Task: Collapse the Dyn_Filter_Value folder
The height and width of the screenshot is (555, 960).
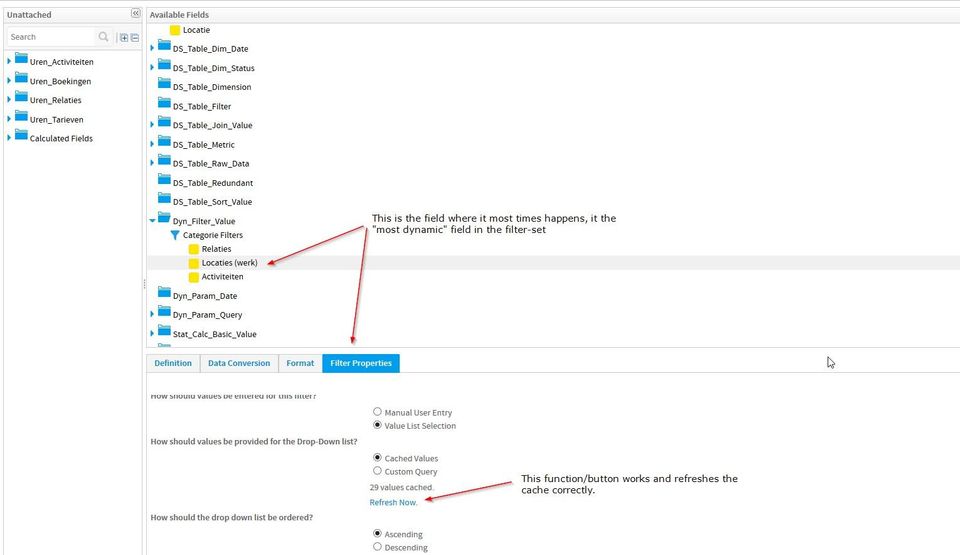Action: point(153,220)
